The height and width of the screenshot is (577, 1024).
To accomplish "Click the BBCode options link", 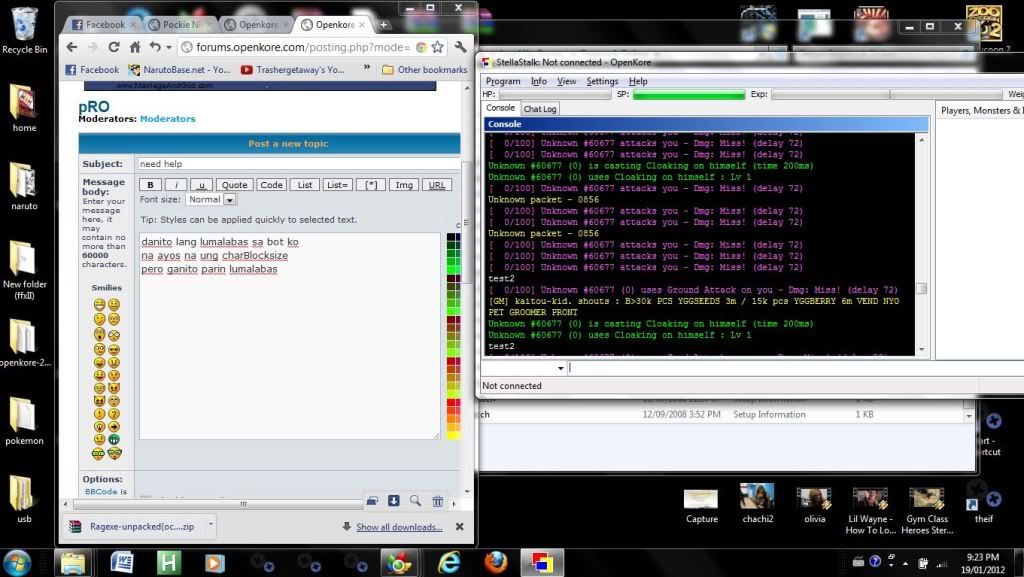I will pos(101,491).
